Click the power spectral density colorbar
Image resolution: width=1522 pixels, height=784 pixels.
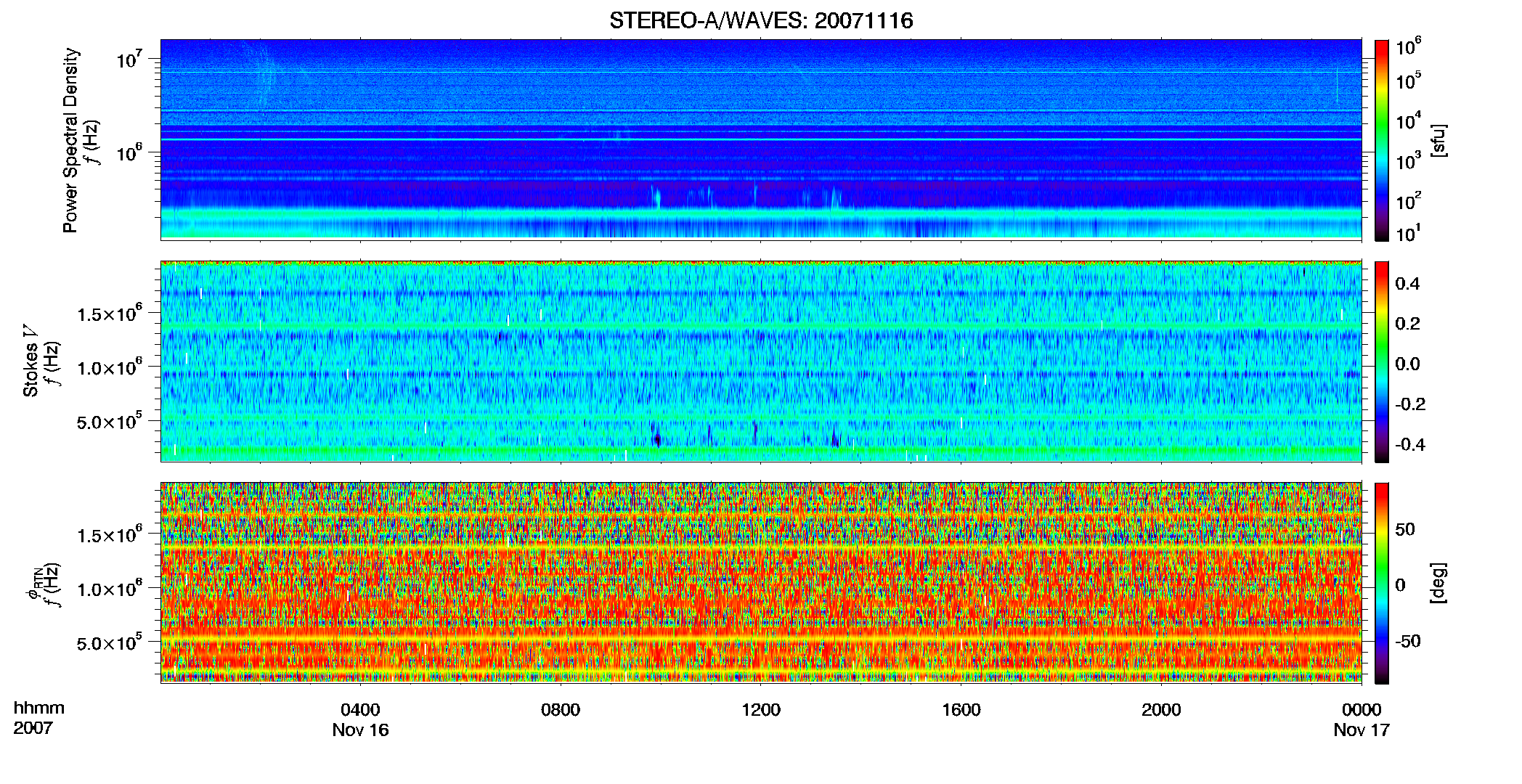click(1382, 140)
